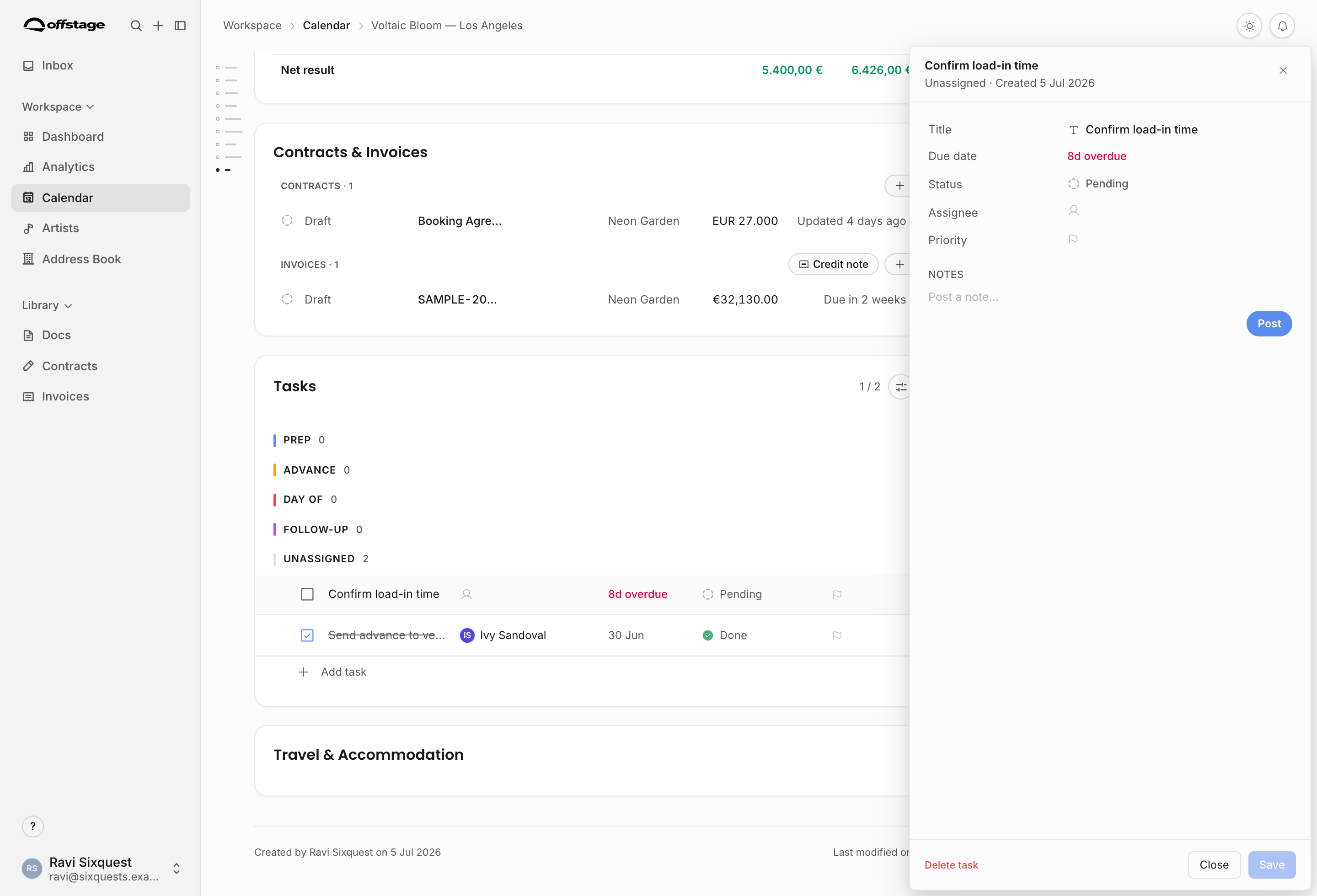Close the task panel with X icon
The width and height of the screenshot is (1317, 896).
click(x=1283, y=70)
